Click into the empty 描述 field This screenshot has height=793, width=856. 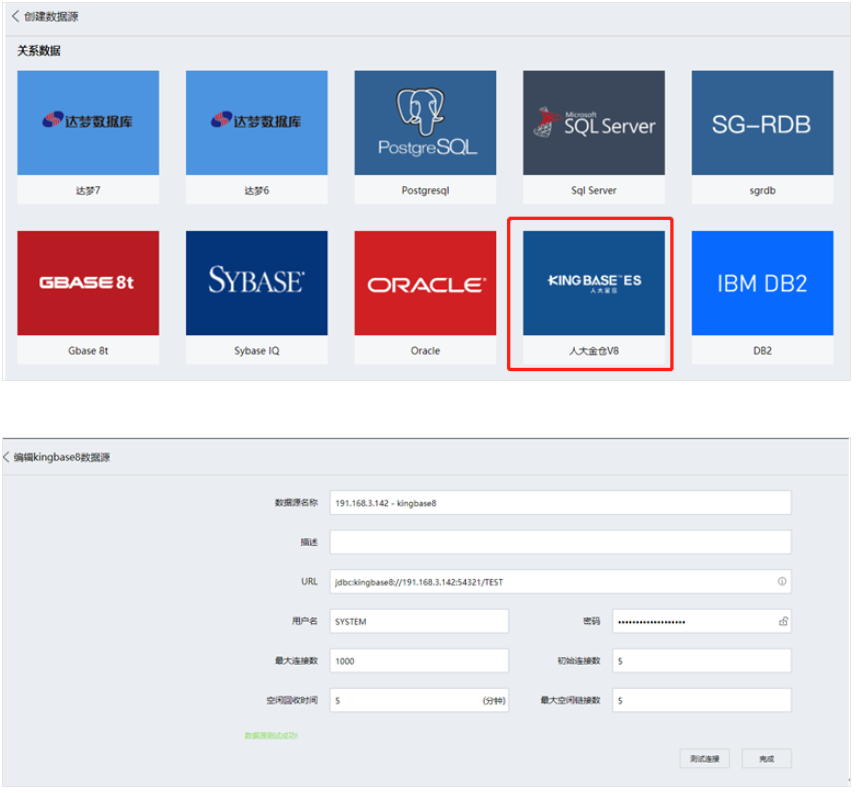(x=560, y=542)
